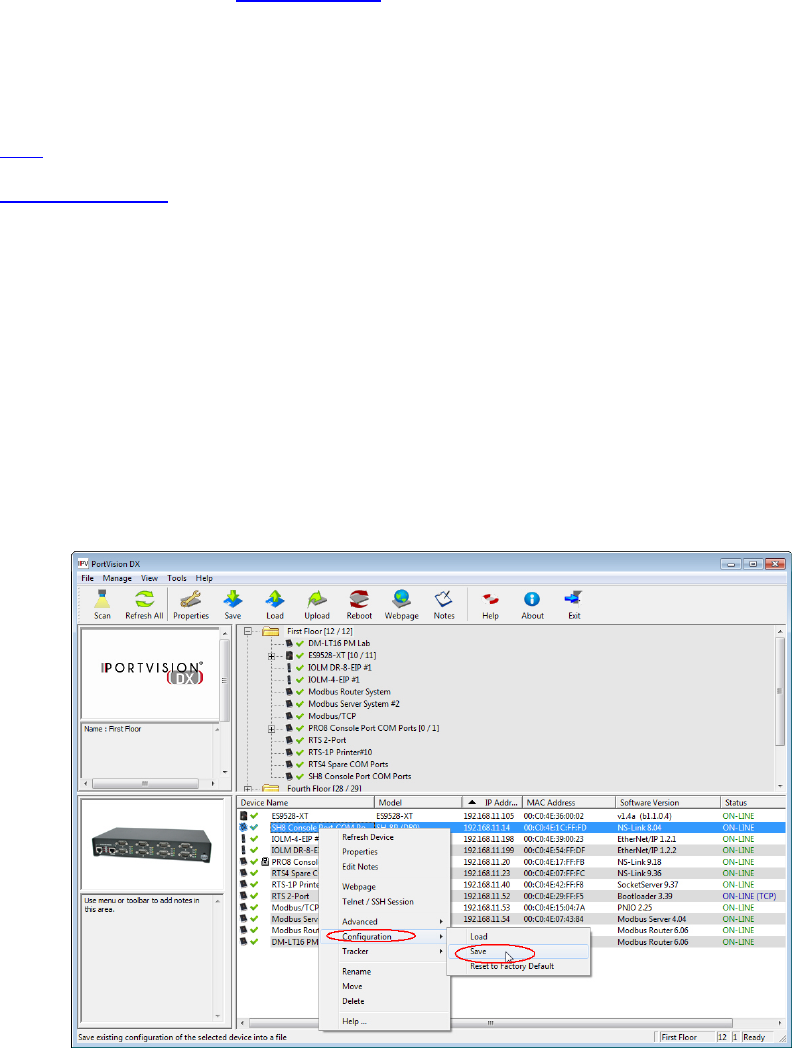Click the Exit toolbar icon
Viewport: 792px width, 1048px height.
point(574,604)
